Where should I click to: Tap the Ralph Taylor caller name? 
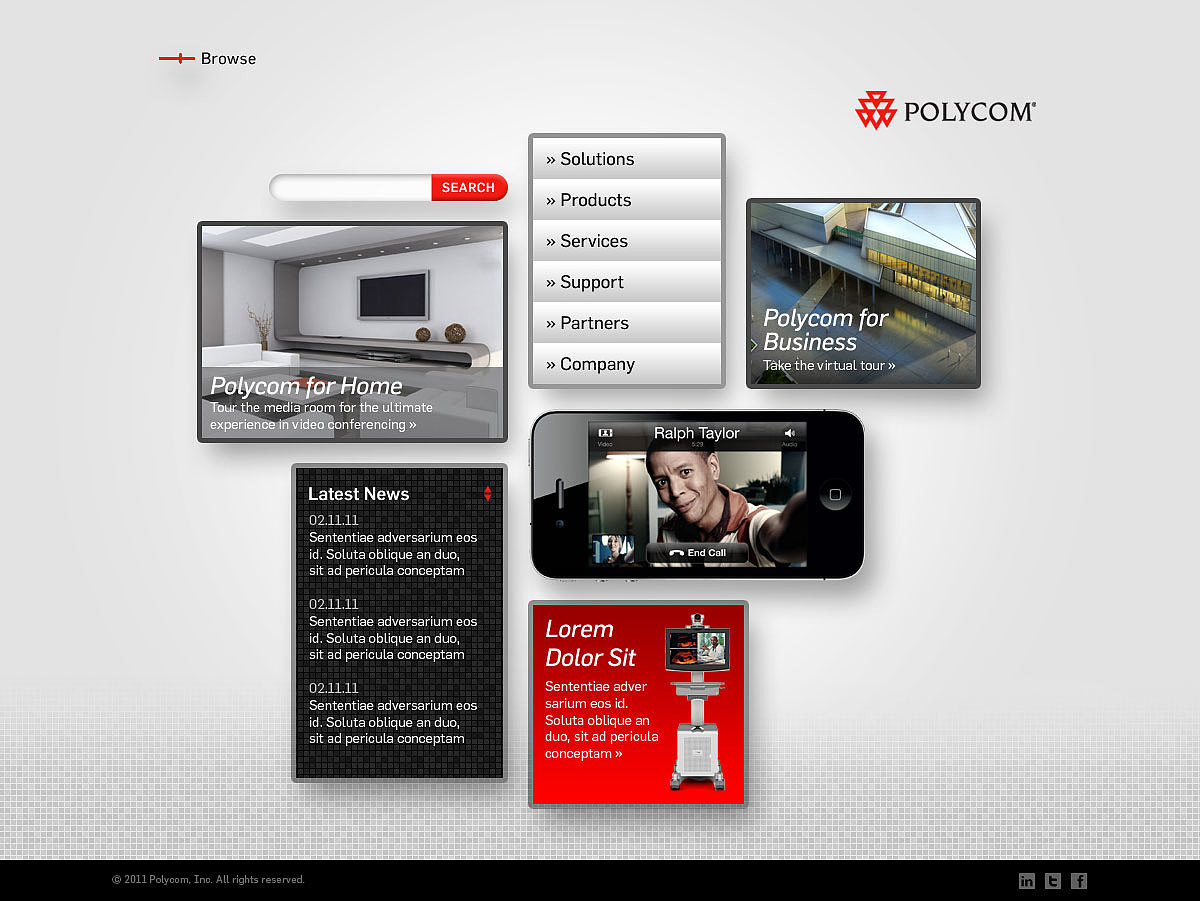(697, 433)
